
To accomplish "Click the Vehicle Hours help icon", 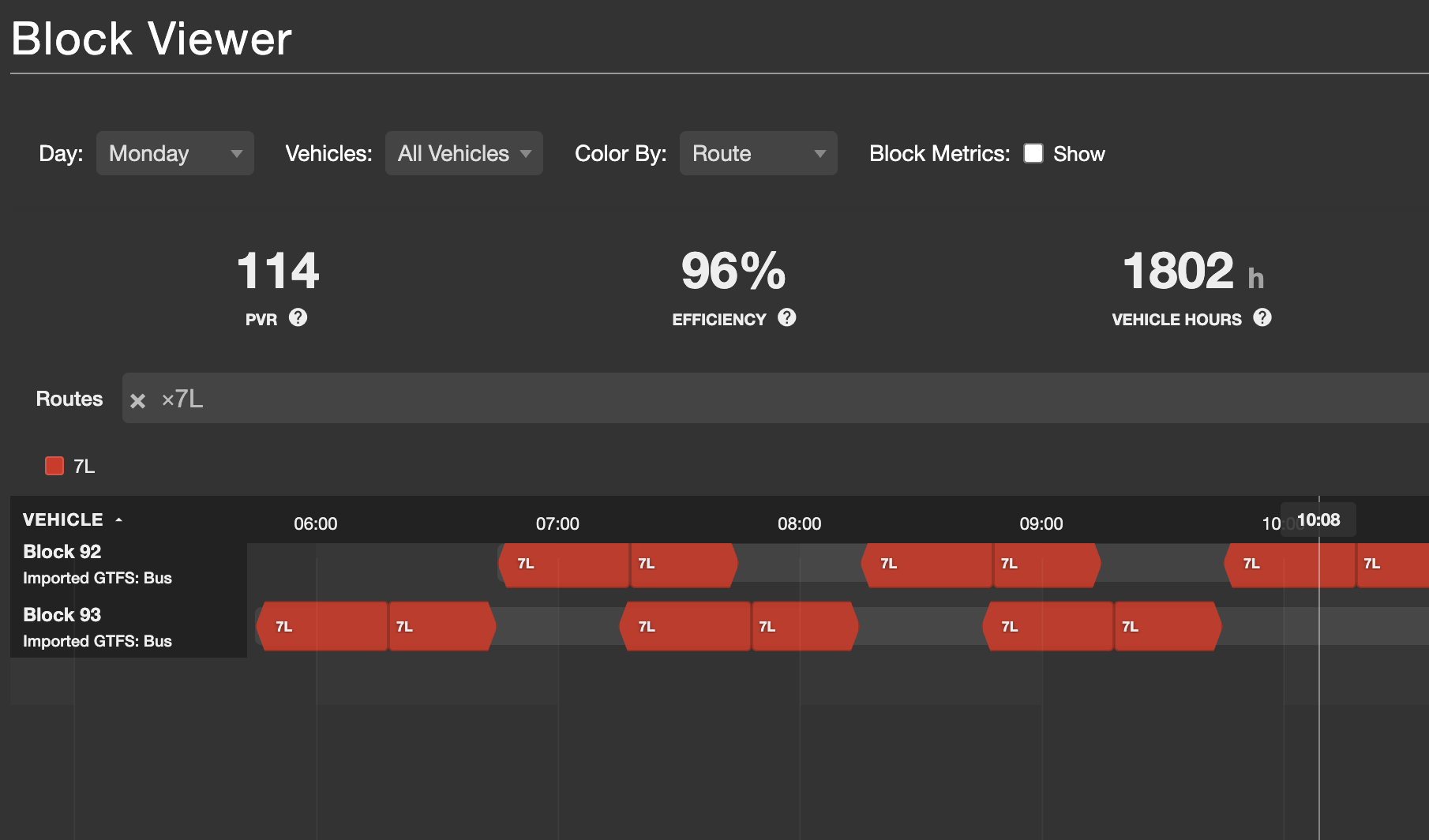I will [x=1262, y=317].
